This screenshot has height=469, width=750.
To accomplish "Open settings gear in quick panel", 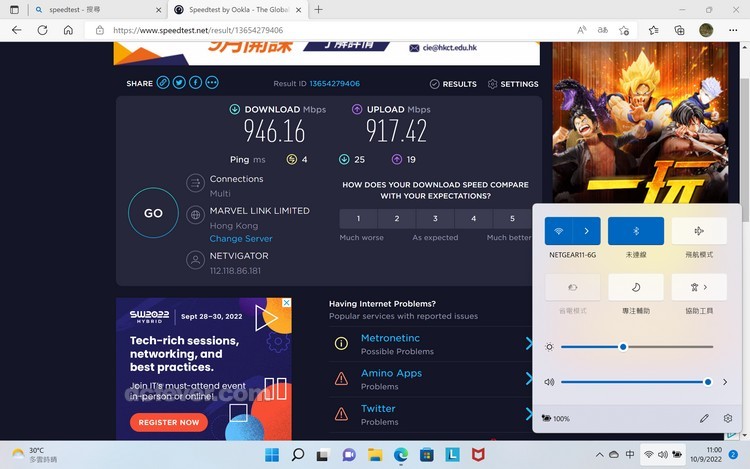I will click(x=728, y=419).
